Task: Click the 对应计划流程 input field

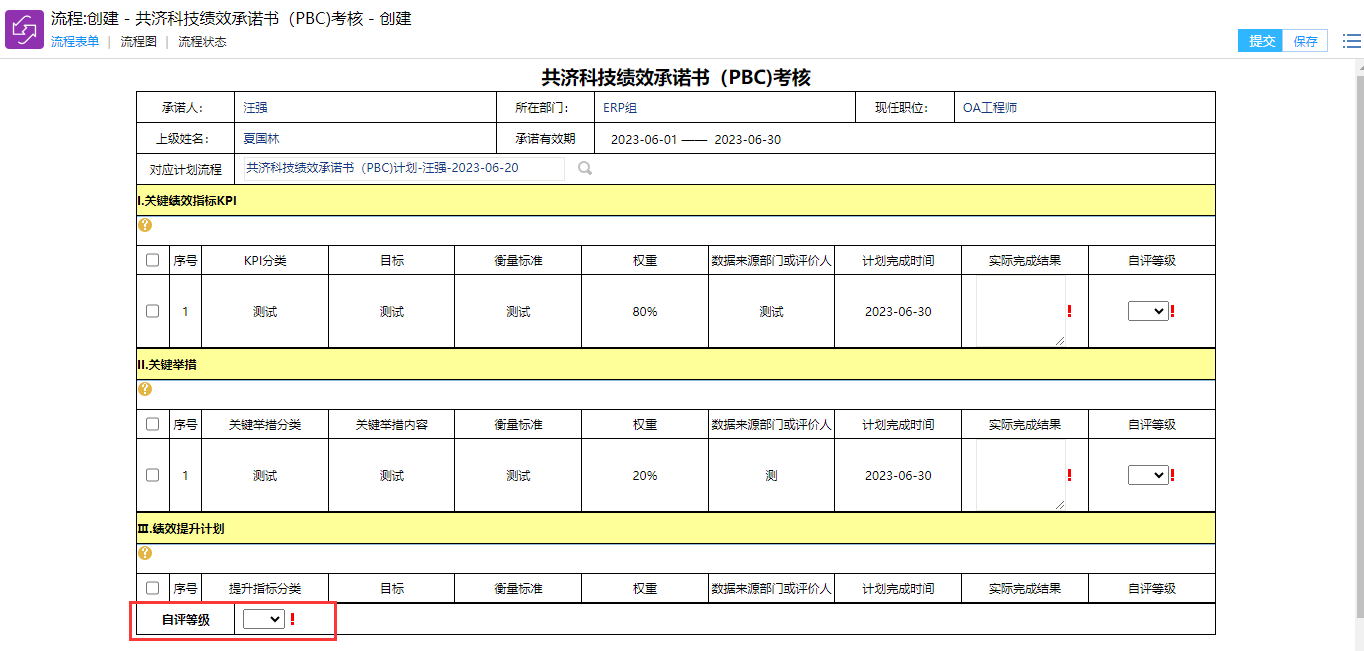Action: 404,168
